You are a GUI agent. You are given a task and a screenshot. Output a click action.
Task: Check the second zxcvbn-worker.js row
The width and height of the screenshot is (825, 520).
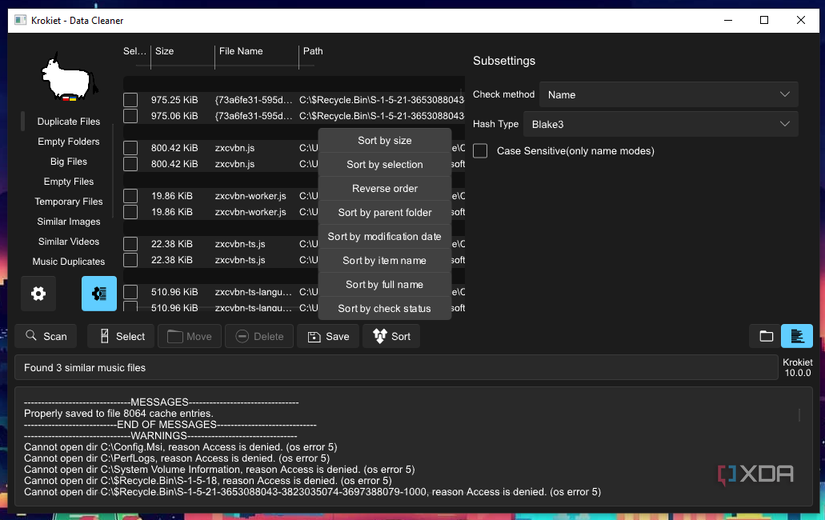click(x=130, y=212)
